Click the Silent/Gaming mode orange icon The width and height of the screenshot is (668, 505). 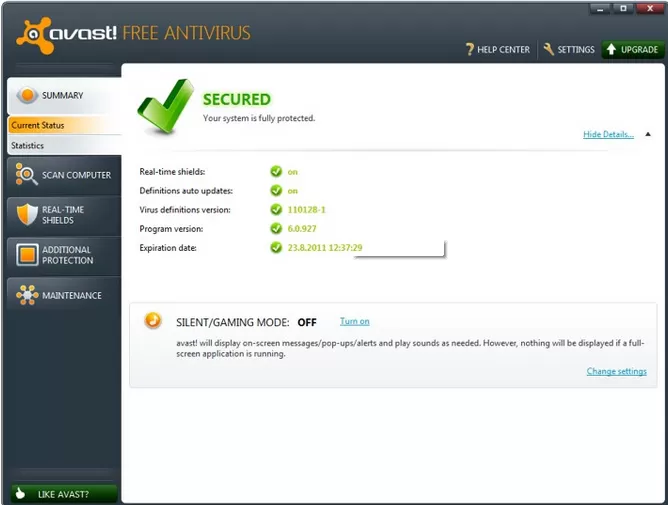click(x=153, y=320)
